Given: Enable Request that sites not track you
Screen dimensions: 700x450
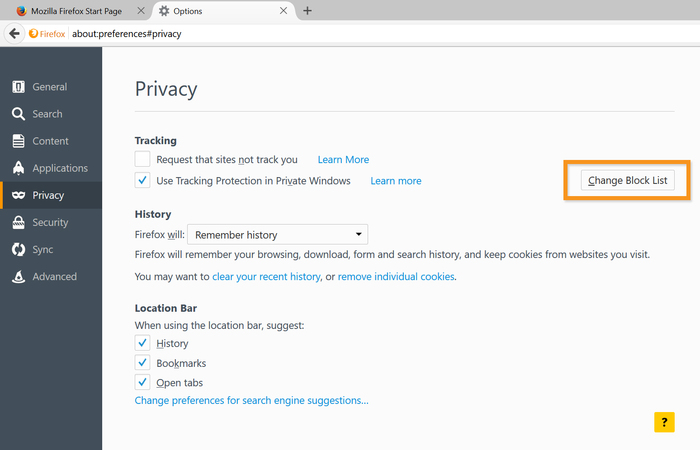Looking at the screenshot, I should point(143,159).
